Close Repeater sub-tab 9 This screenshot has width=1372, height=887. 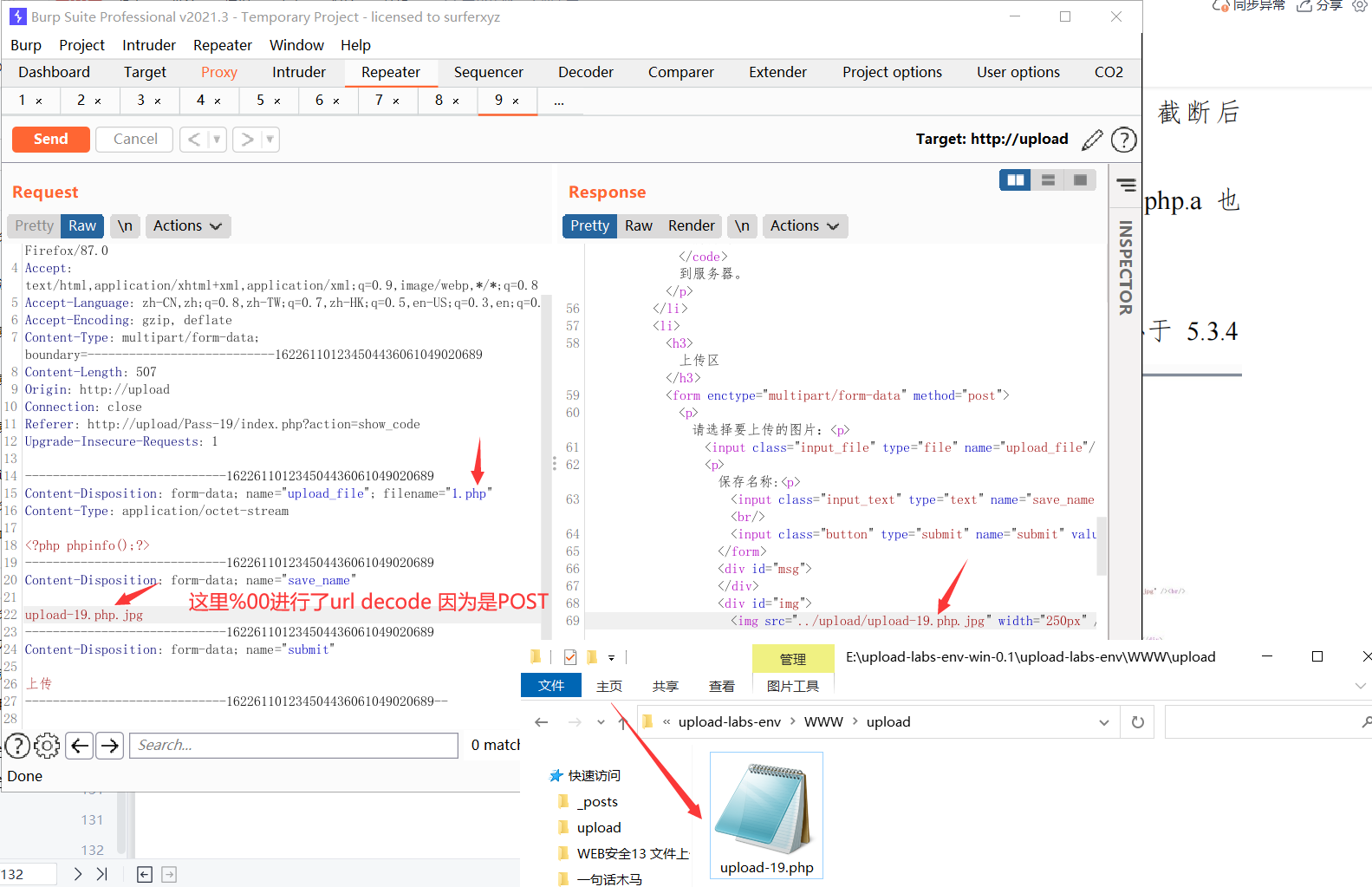tap(516, 101)
